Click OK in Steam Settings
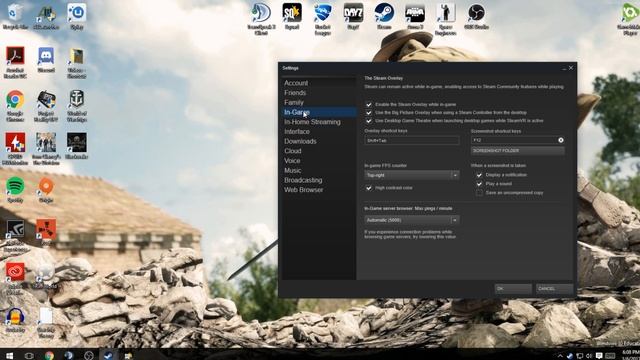This screenshot has height=360, width=640. point(513,289)
